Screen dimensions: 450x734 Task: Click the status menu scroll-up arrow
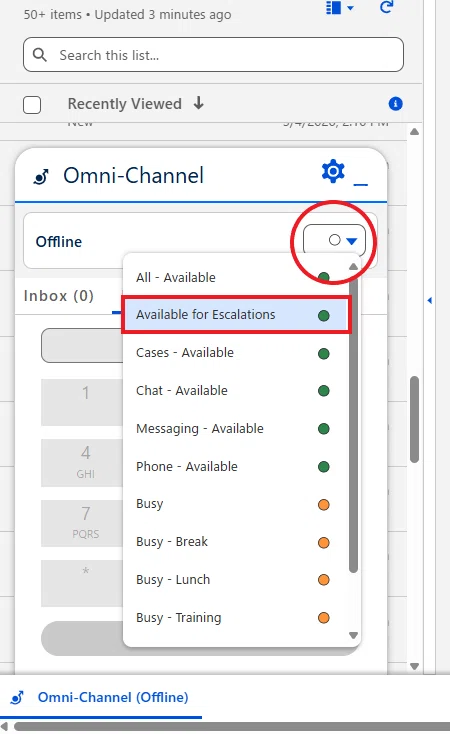(x=354, y=266)
